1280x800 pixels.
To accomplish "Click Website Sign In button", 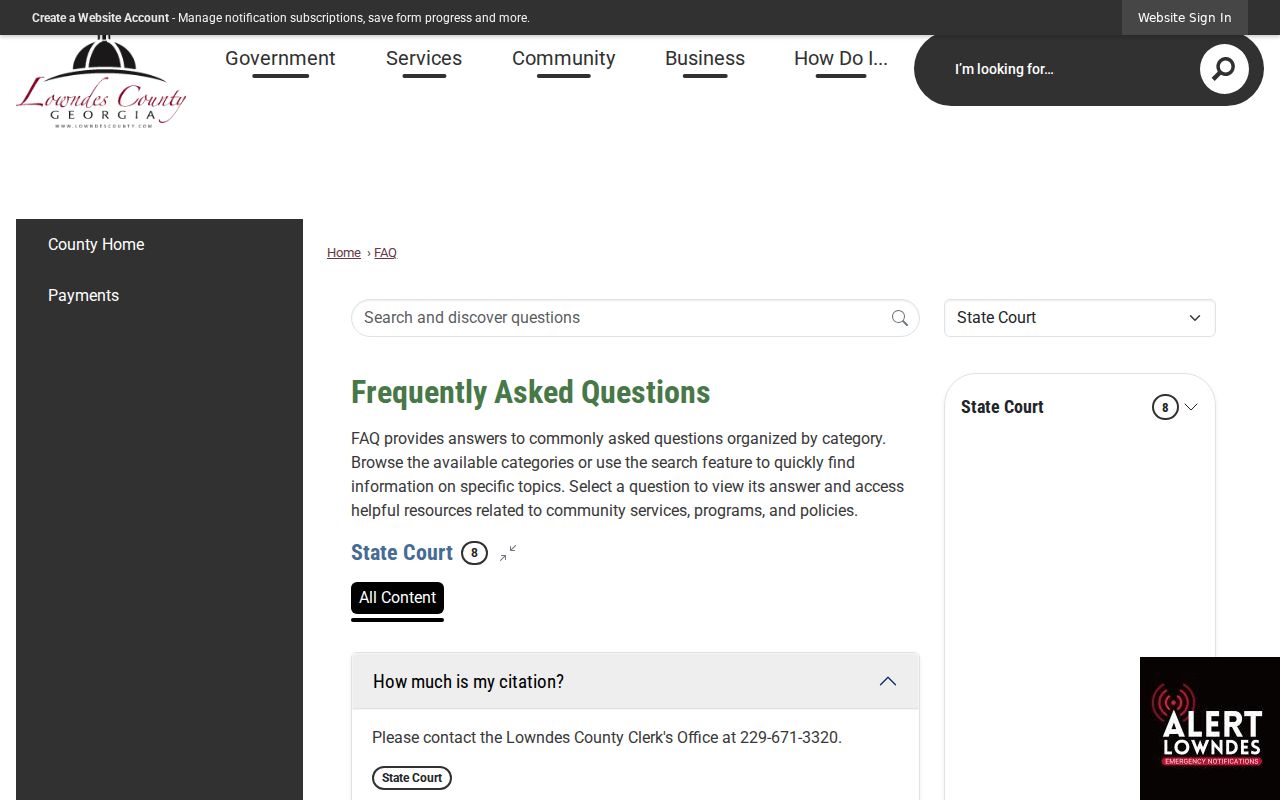I will [1185, 18].
